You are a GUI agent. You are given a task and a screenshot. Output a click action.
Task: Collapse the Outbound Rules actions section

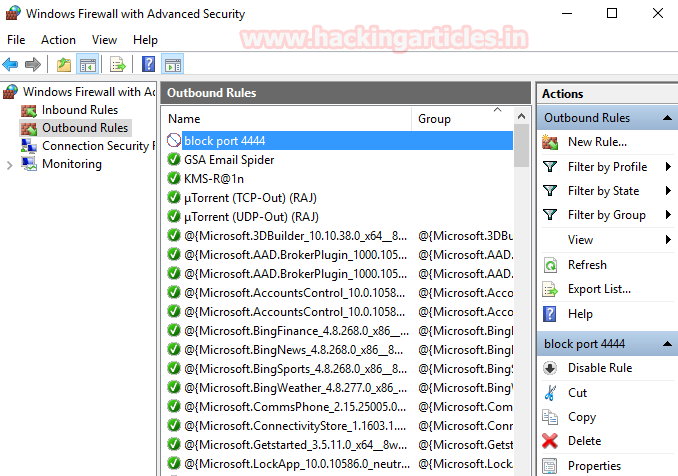[x=667, y=118]
